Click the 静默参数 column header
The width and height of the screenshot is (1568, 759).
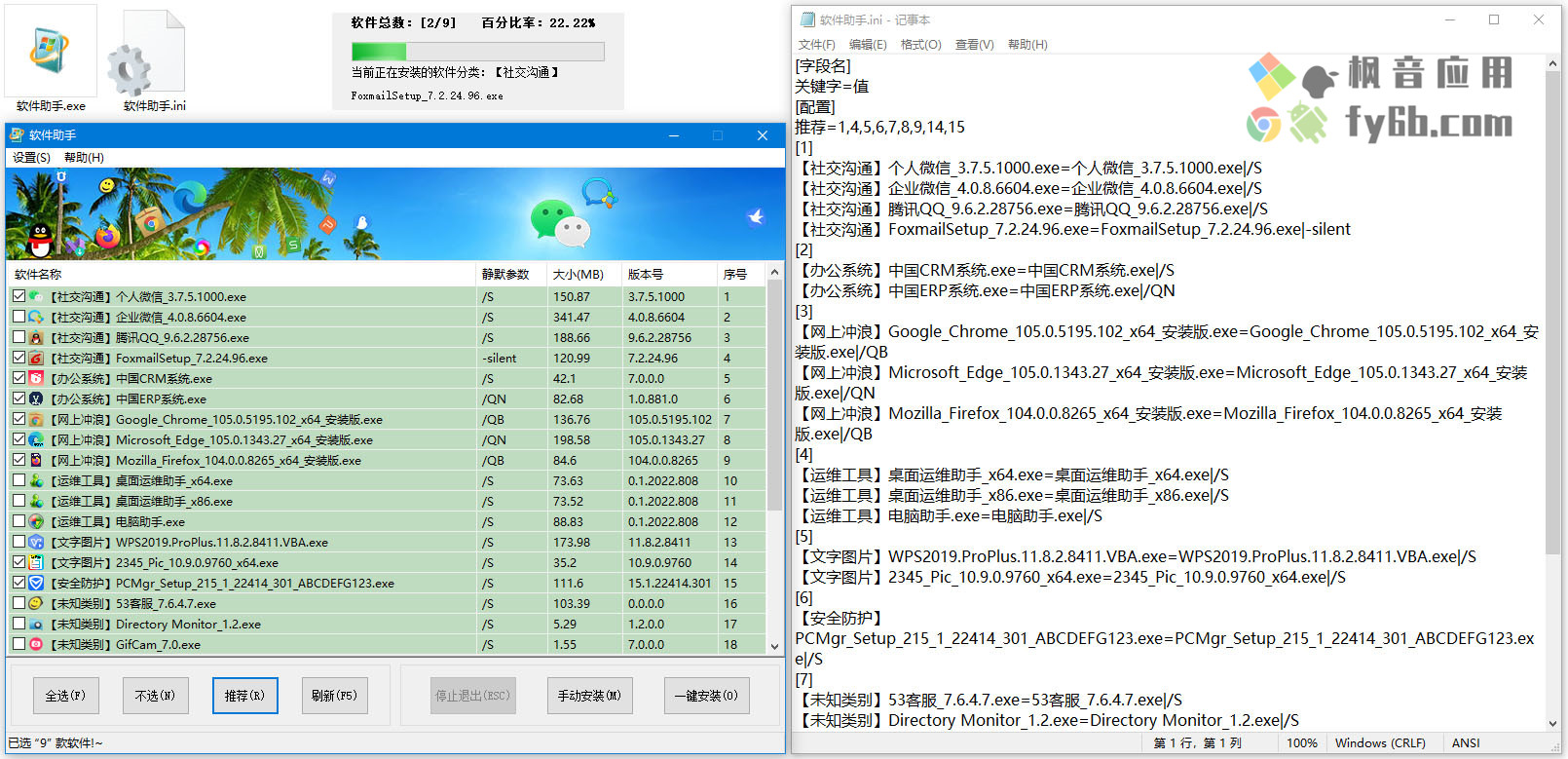512,274
